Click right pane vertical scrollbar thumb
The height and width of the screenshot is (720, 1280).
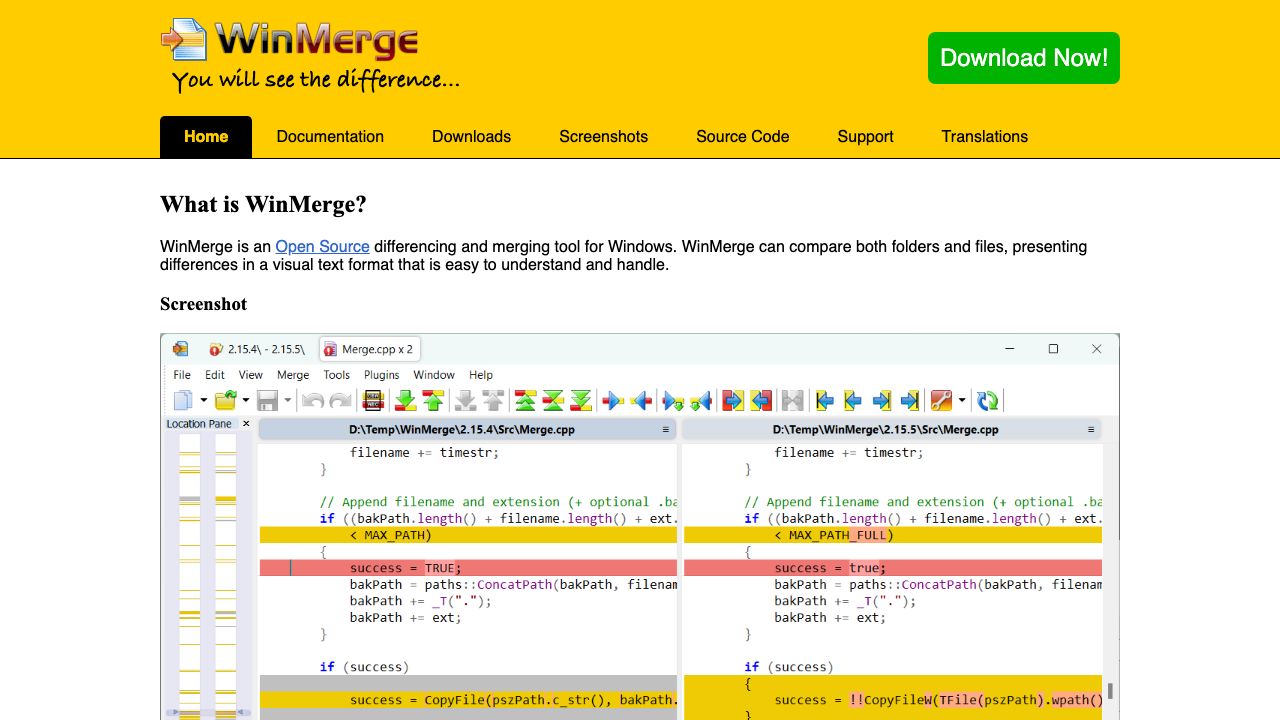(1110, 691)
